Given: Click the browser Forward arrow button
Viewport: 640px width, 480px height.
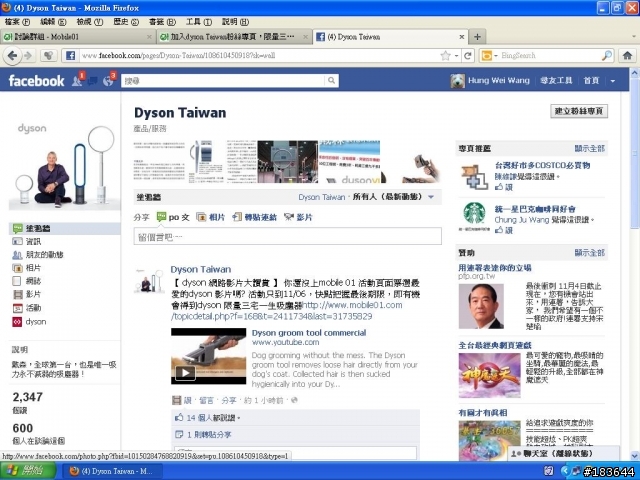Looking at the screenshot, I should 28,56.
